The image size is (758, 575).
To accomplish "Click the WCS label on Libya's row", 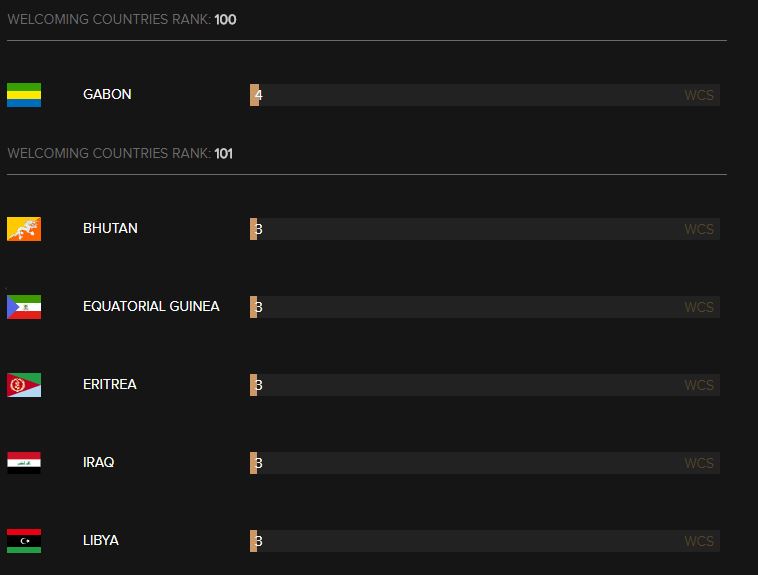I will coord(699,541).
